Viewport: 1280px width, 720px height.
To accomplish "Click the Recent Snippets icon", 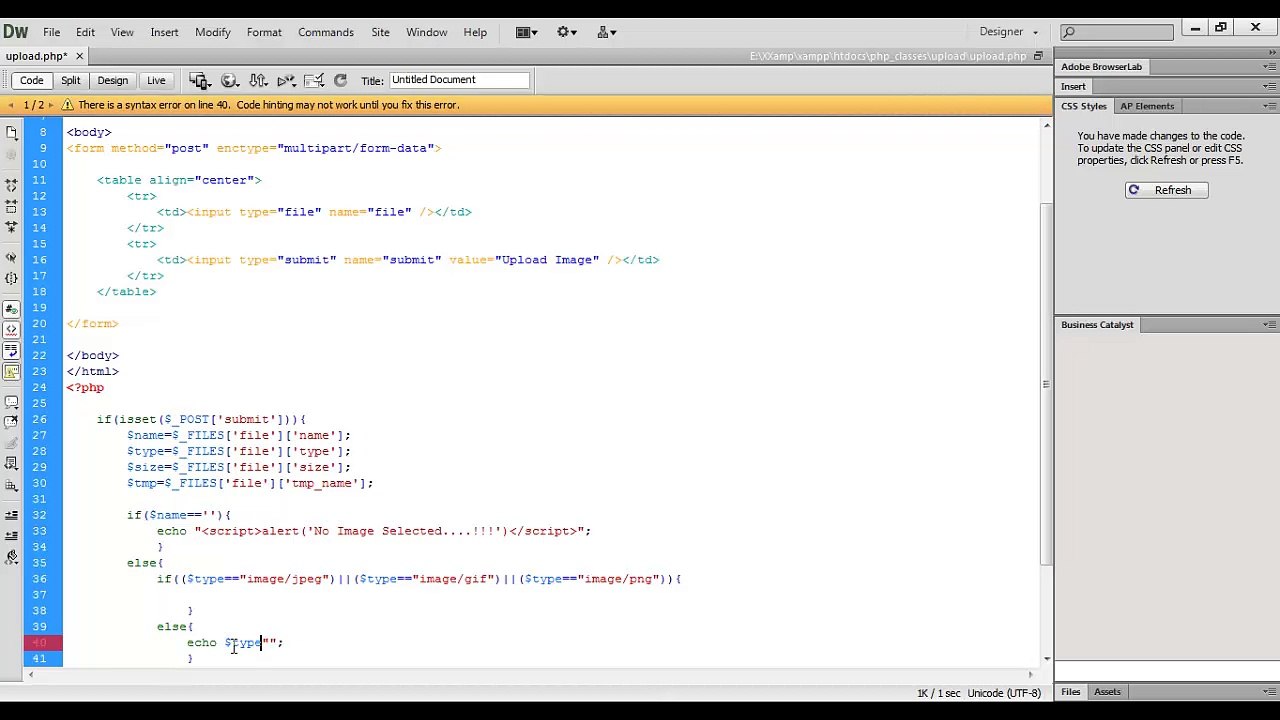I will pos(12,464).
